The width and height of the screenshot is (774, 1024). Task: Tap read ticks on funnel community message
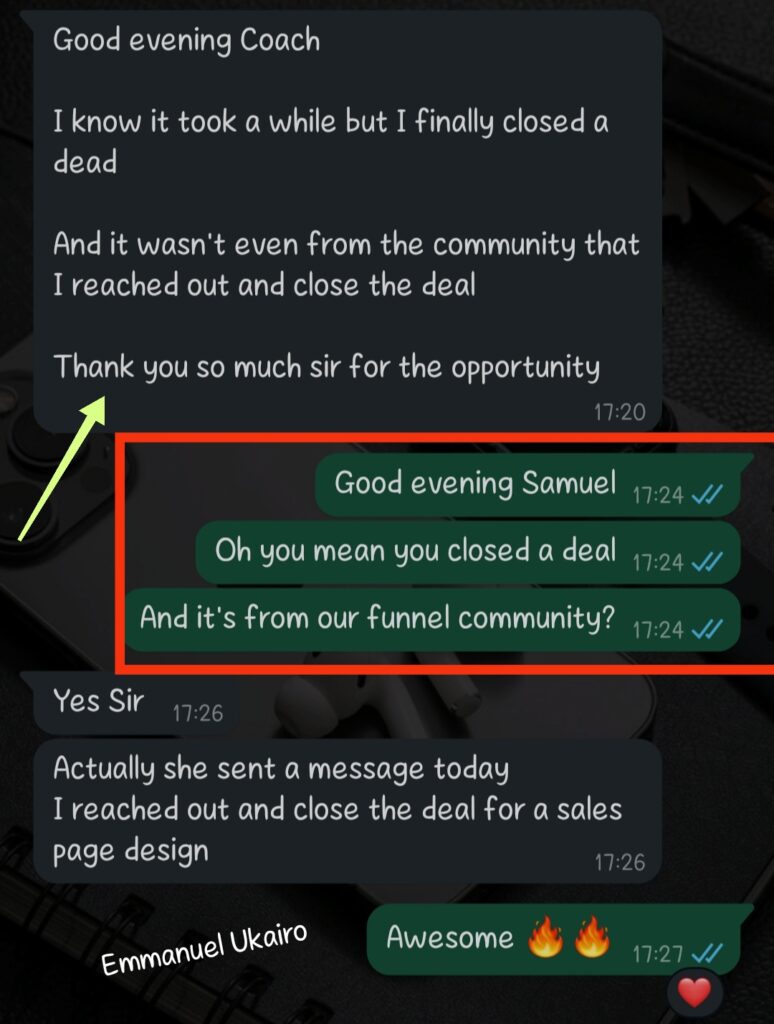tap(707, 629)
